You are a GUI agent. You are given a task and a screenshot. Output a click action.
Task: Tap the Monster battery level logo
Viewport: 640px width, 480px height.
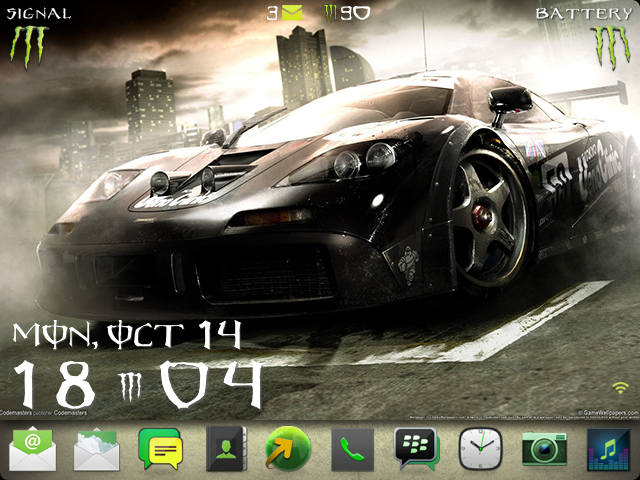pos(610,47)
